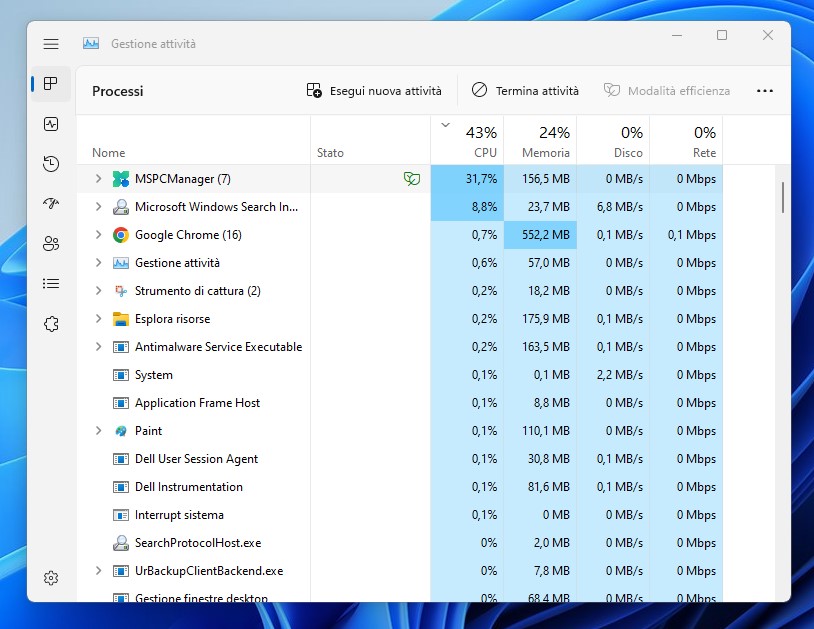Select the System process row
Image resolution: width=814 pixels, height=629 pixels.
pos(400,375)
